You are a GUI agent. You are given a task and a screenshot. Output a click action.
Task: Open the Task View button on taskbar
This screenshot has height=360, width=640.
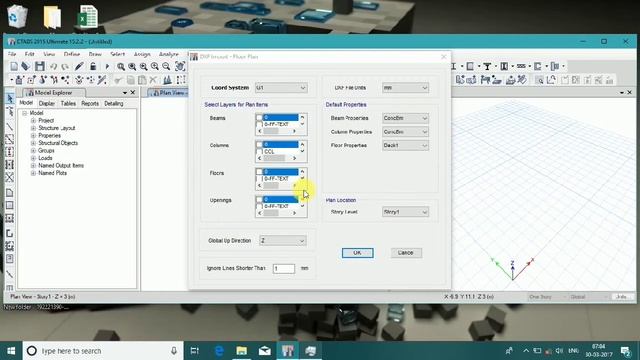click(x=195, y=351)
